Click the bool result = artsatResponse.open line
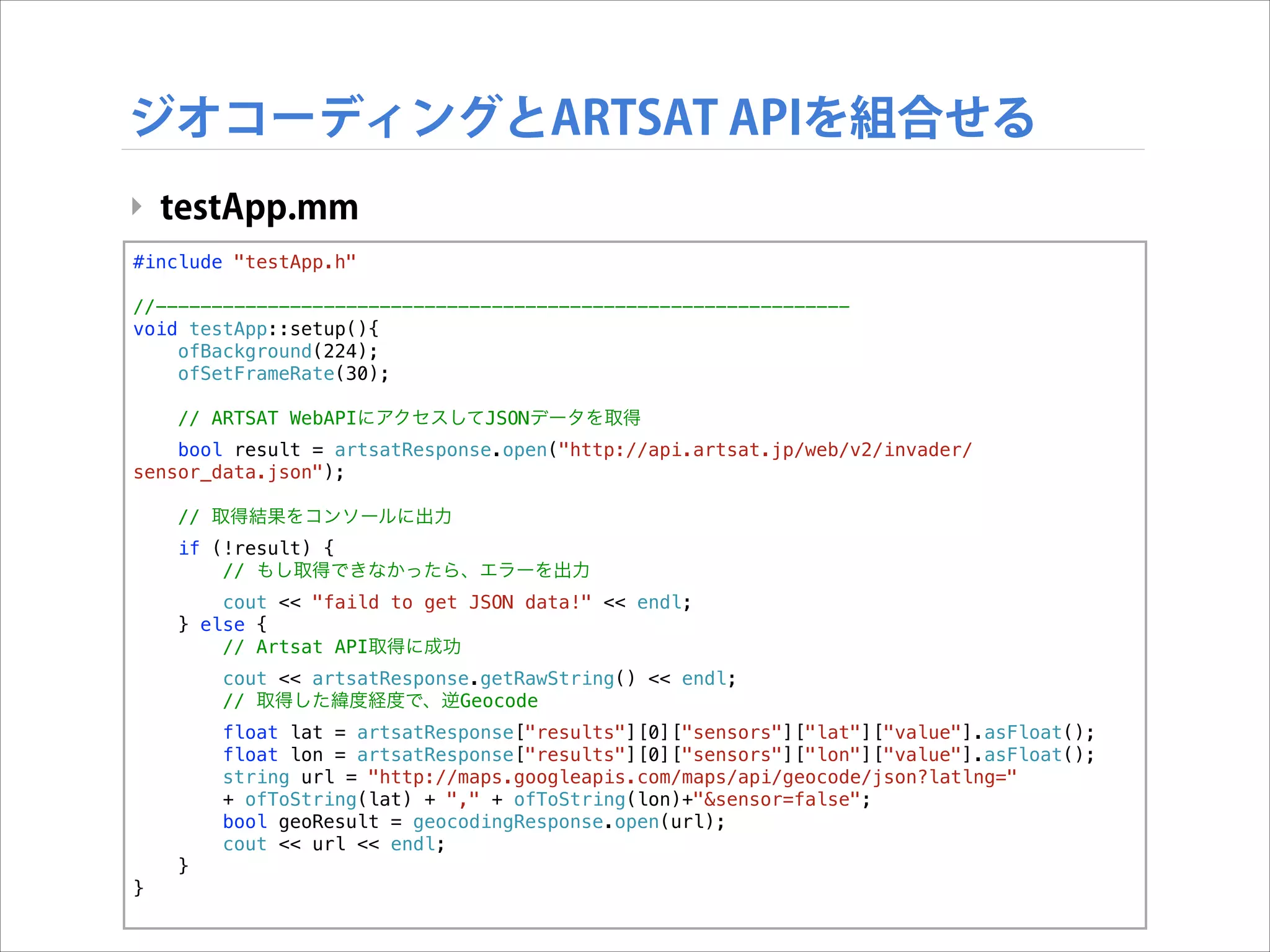Screen dimensions: 1270x952 click(575, 450)
